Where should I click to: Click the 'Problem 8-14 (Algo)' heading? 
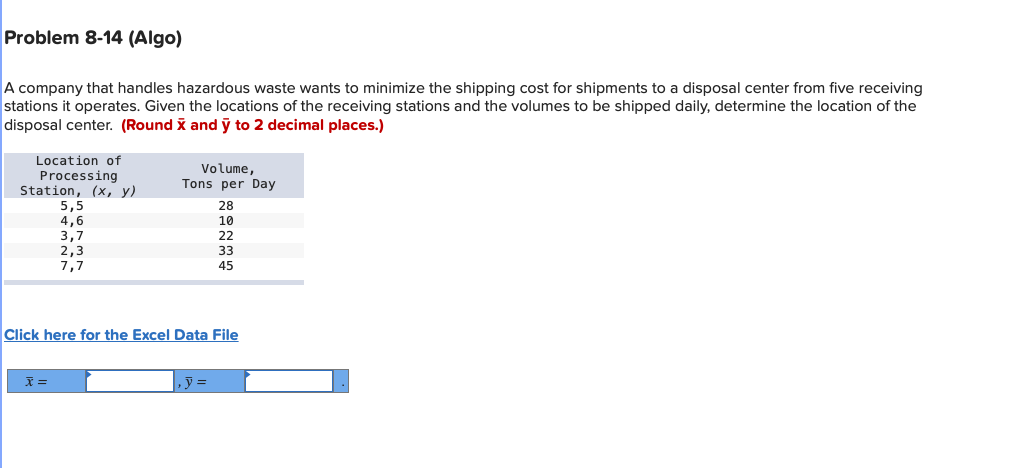pyautogui.click(x=93, y=39)
